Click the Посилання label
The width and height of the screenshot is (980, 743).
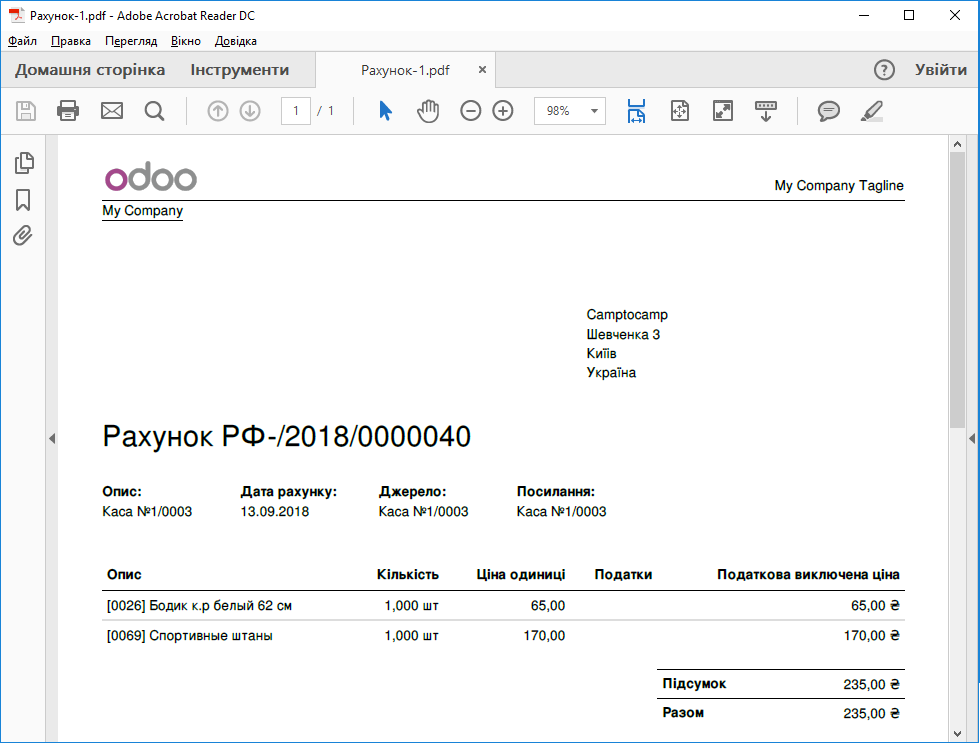(556, 492)
